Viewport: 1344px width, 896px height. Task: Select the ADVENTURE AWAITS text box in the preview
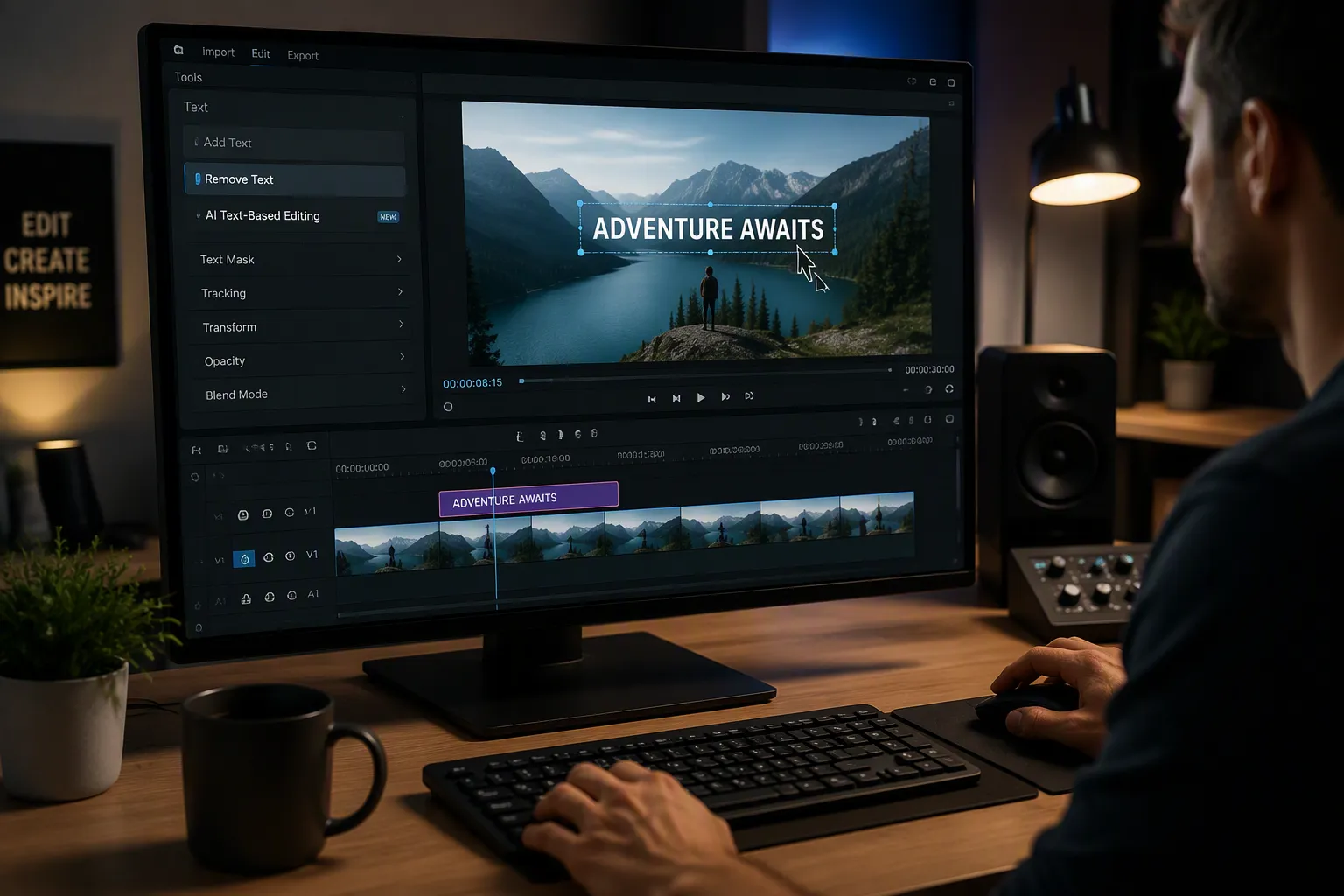coord(708,229)
